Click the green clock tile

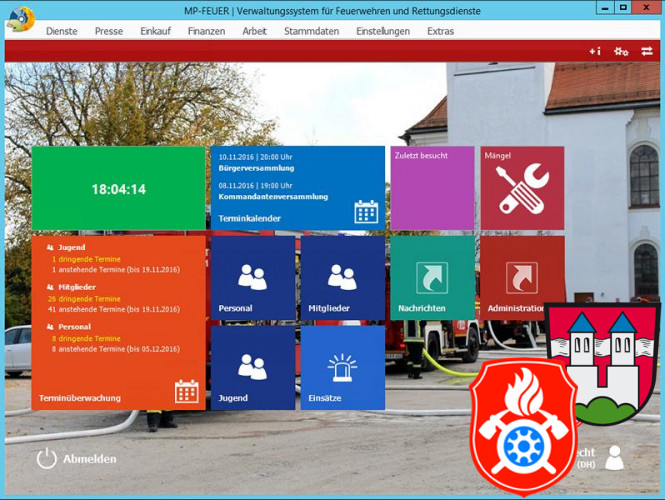(x=118, y=188)
